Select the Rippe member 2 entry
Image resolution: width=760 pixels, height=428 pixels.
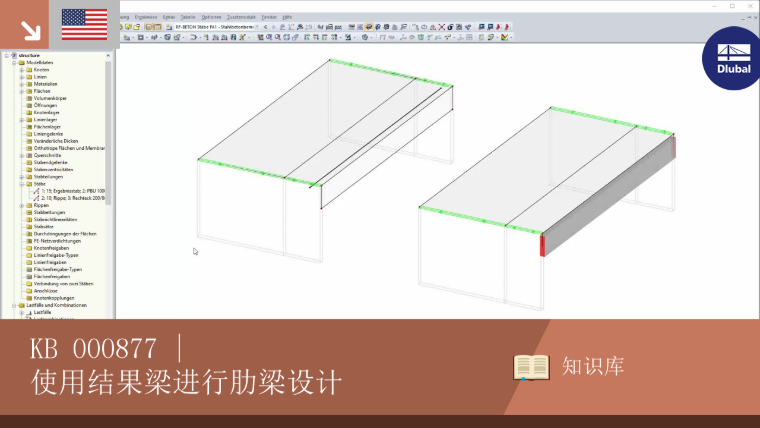coord(73,198)
